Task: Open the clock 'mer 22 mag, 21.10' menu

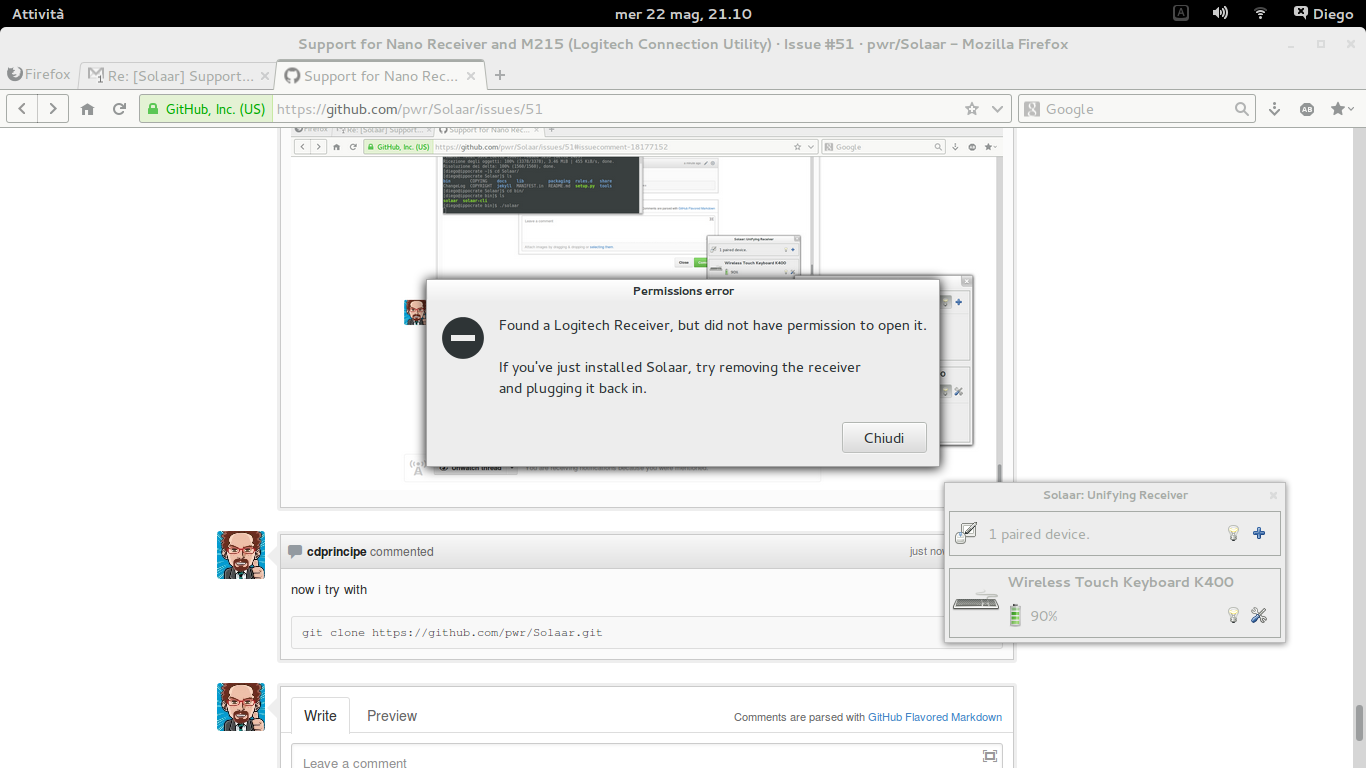Action: [683, 13]
